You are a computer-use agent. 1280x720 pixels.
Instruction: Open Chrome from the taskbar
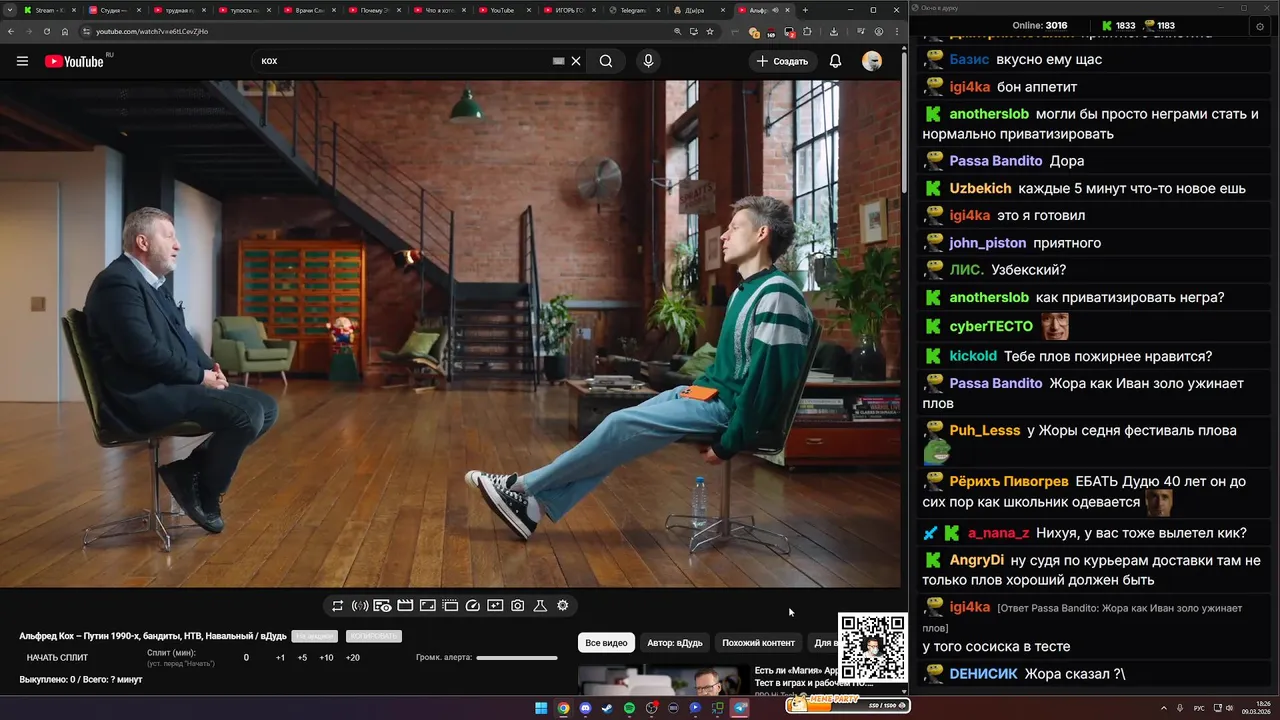[563, 708]
